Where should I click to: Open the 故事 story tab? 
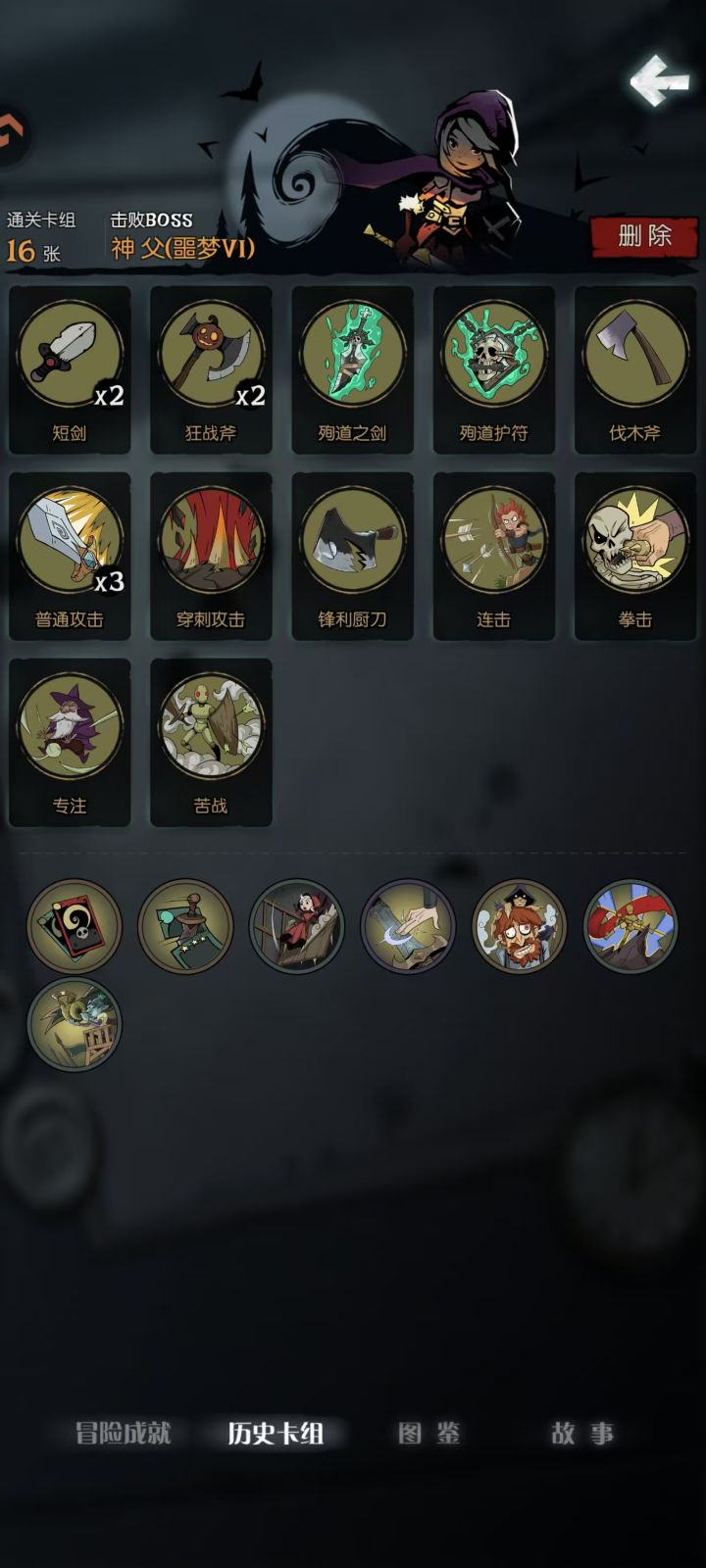[582, 1433]
